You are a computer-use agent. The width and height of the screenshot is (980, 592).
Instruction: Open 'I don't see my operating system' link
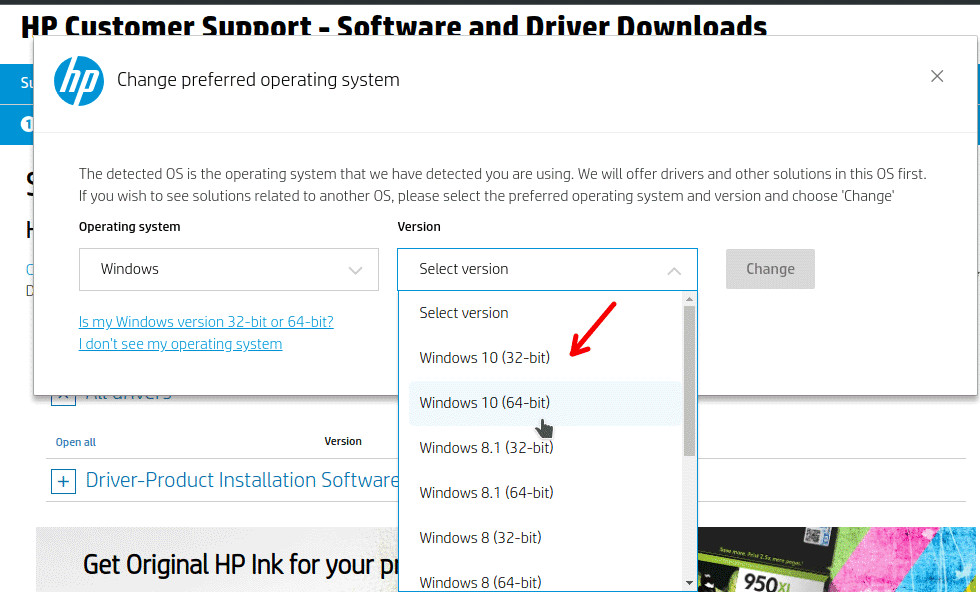pyautogui.click(x=181, y=344)
